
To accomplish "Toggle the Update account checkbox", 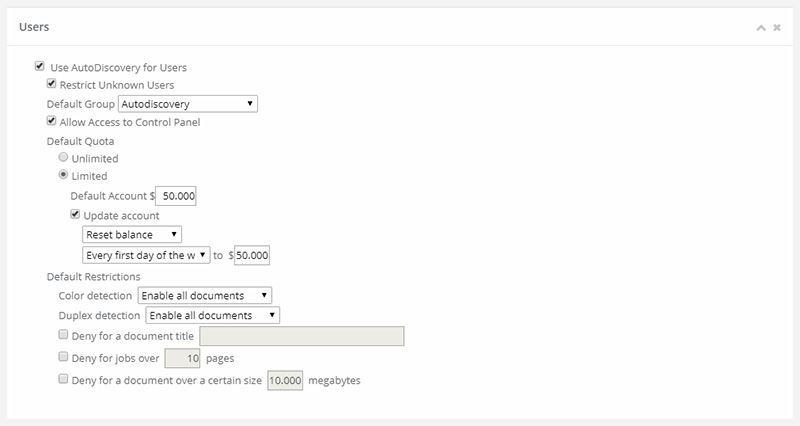I will point(75,216).
